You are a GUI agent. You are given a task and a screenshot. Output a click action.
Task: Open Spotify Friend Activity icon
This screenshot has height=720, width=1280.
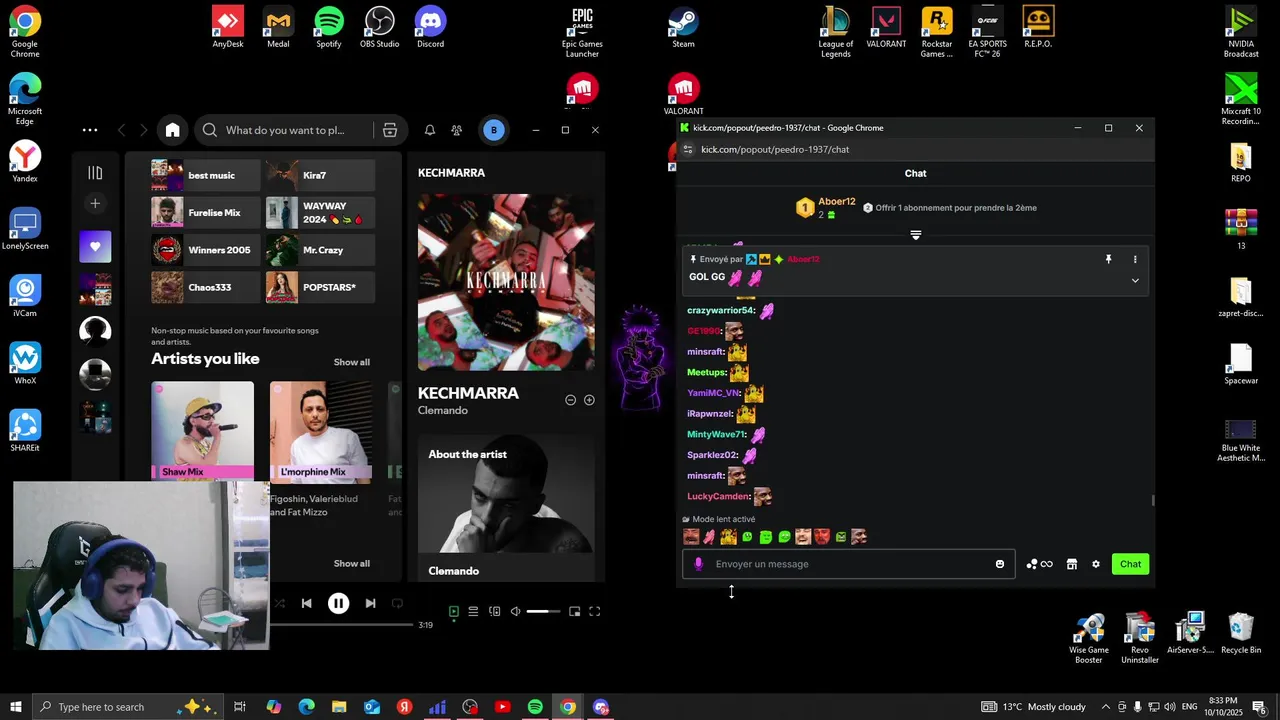tap(456, 130)
